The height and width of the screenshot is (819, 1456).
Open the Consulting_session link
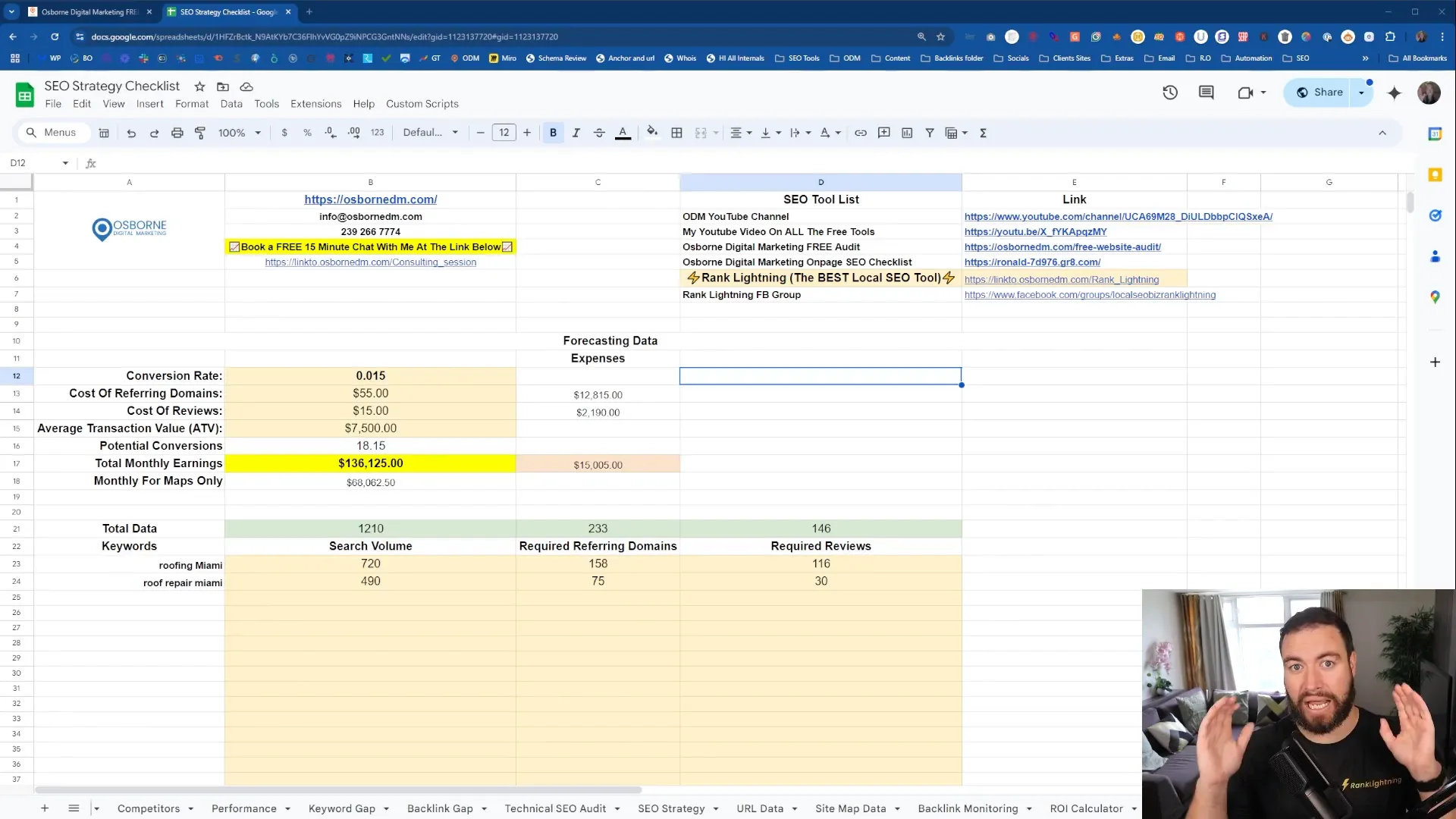(x=371, y=262)
